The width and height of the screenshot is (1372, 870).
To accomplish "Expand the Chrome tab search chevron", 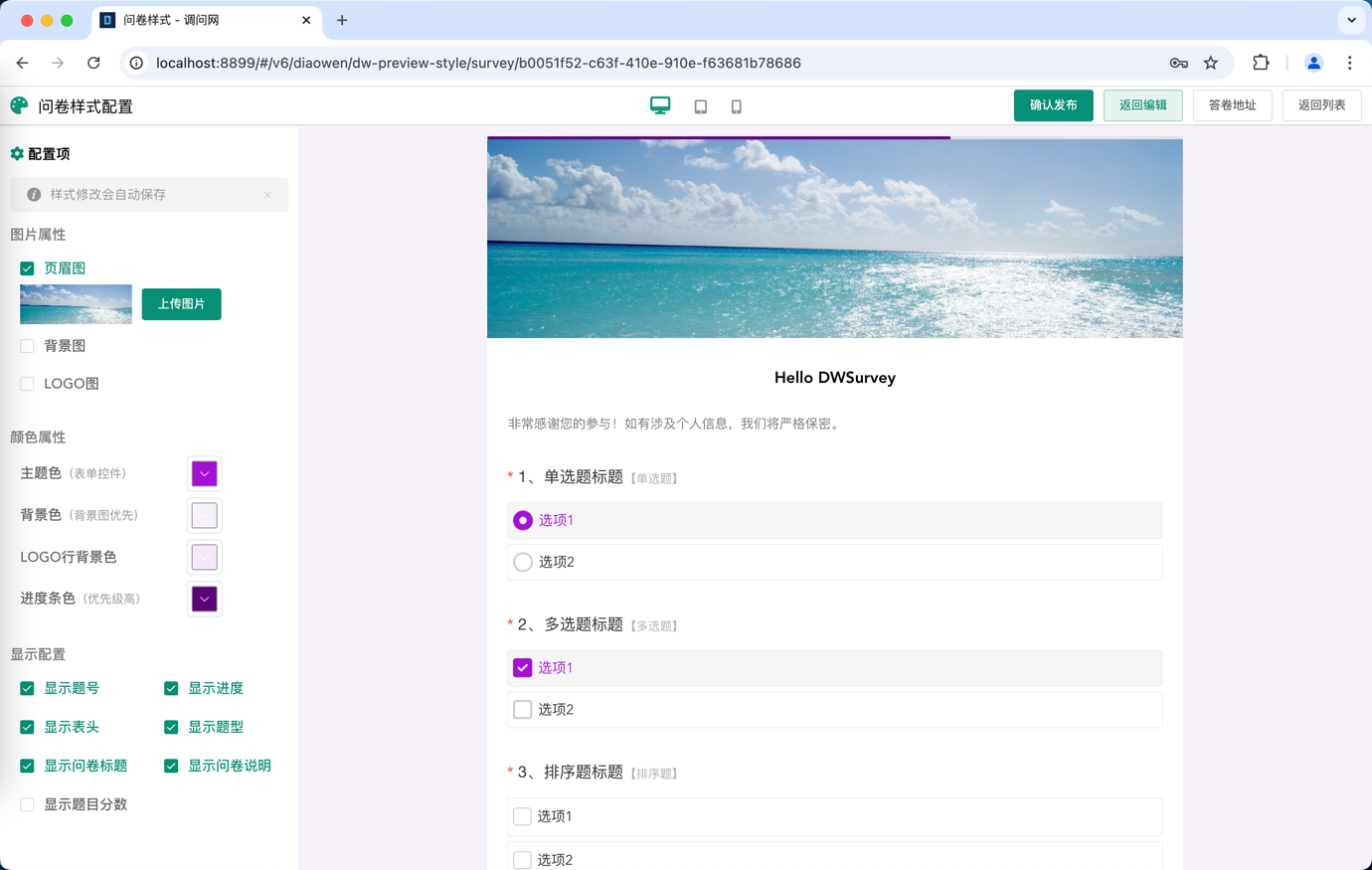I will tap(1351, 20).
